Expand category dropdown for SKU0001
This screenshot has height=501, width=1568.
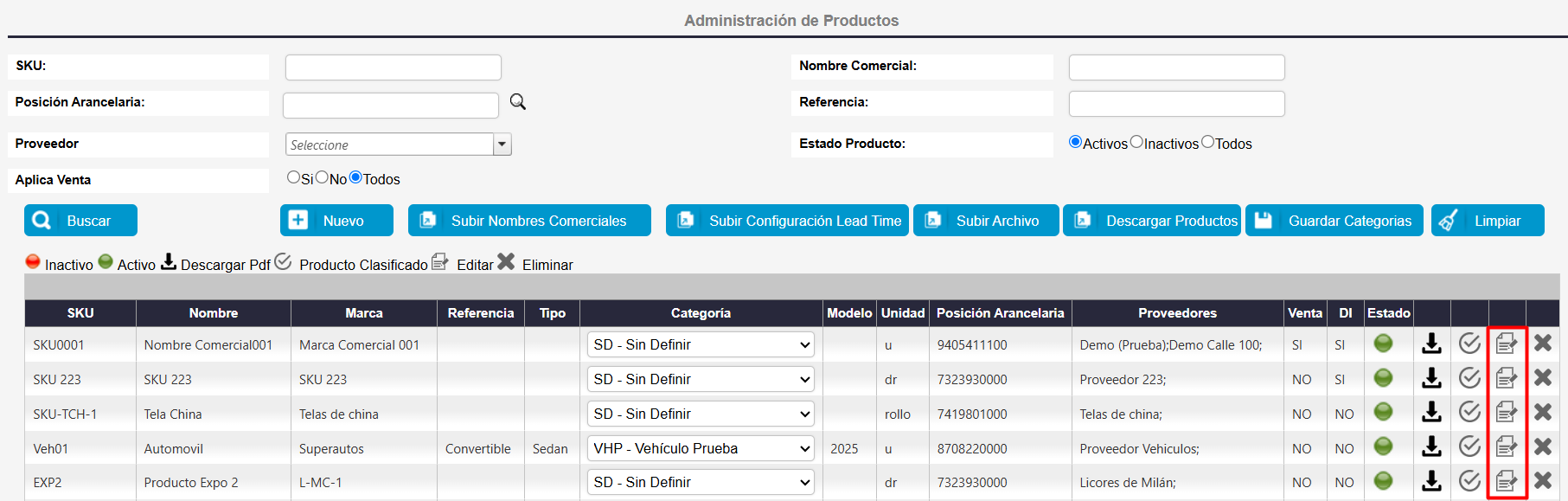pos(701,344)
